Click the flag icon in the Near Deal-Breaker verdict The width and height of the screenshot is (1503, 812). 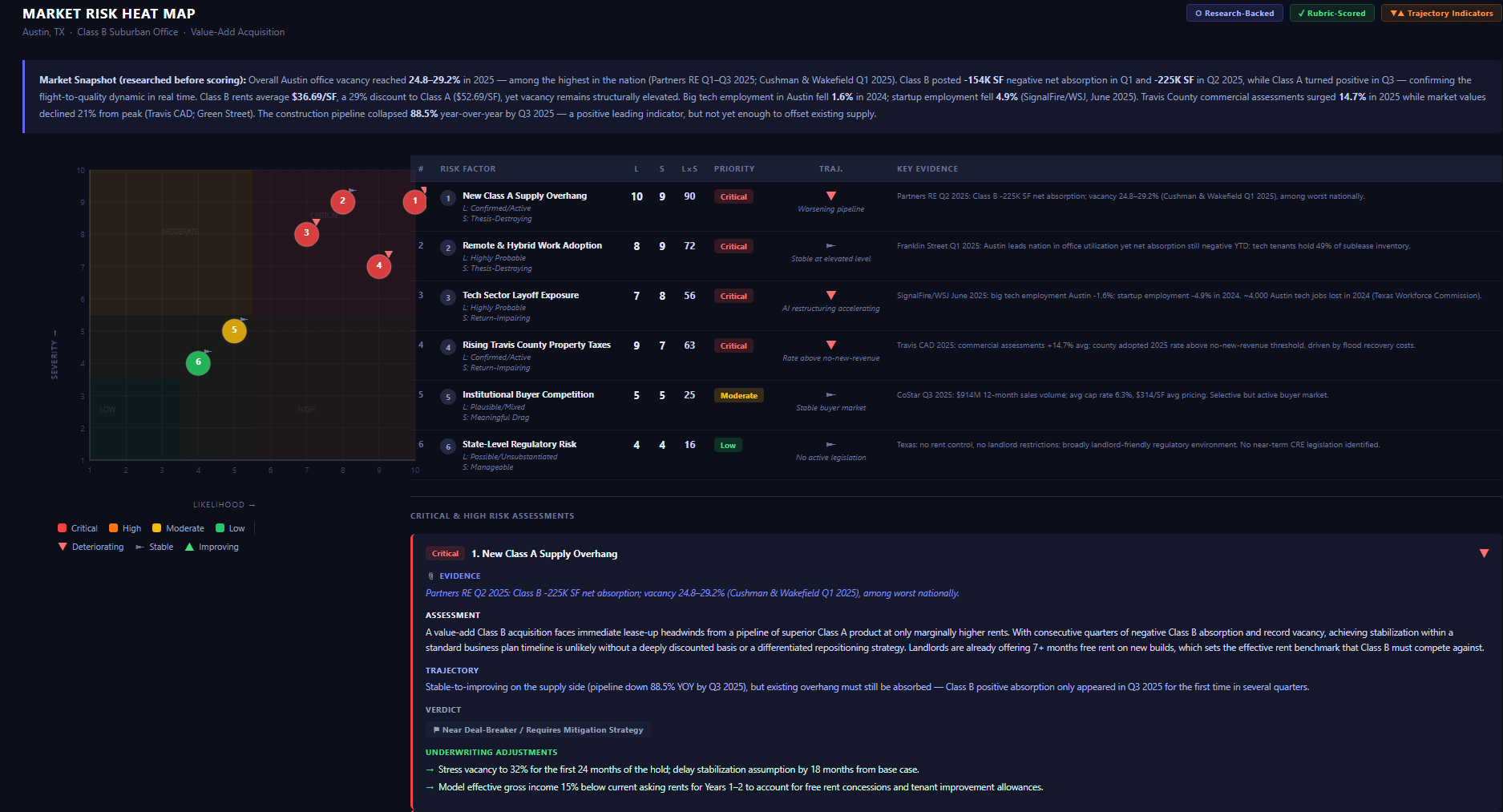(435, 730)
